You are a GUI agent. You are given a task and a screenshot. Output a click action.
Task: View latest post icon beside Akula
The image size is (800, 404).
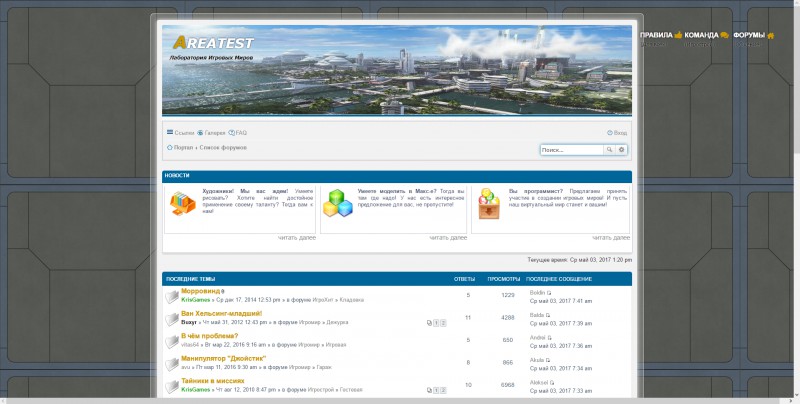[x=548, y=361]
